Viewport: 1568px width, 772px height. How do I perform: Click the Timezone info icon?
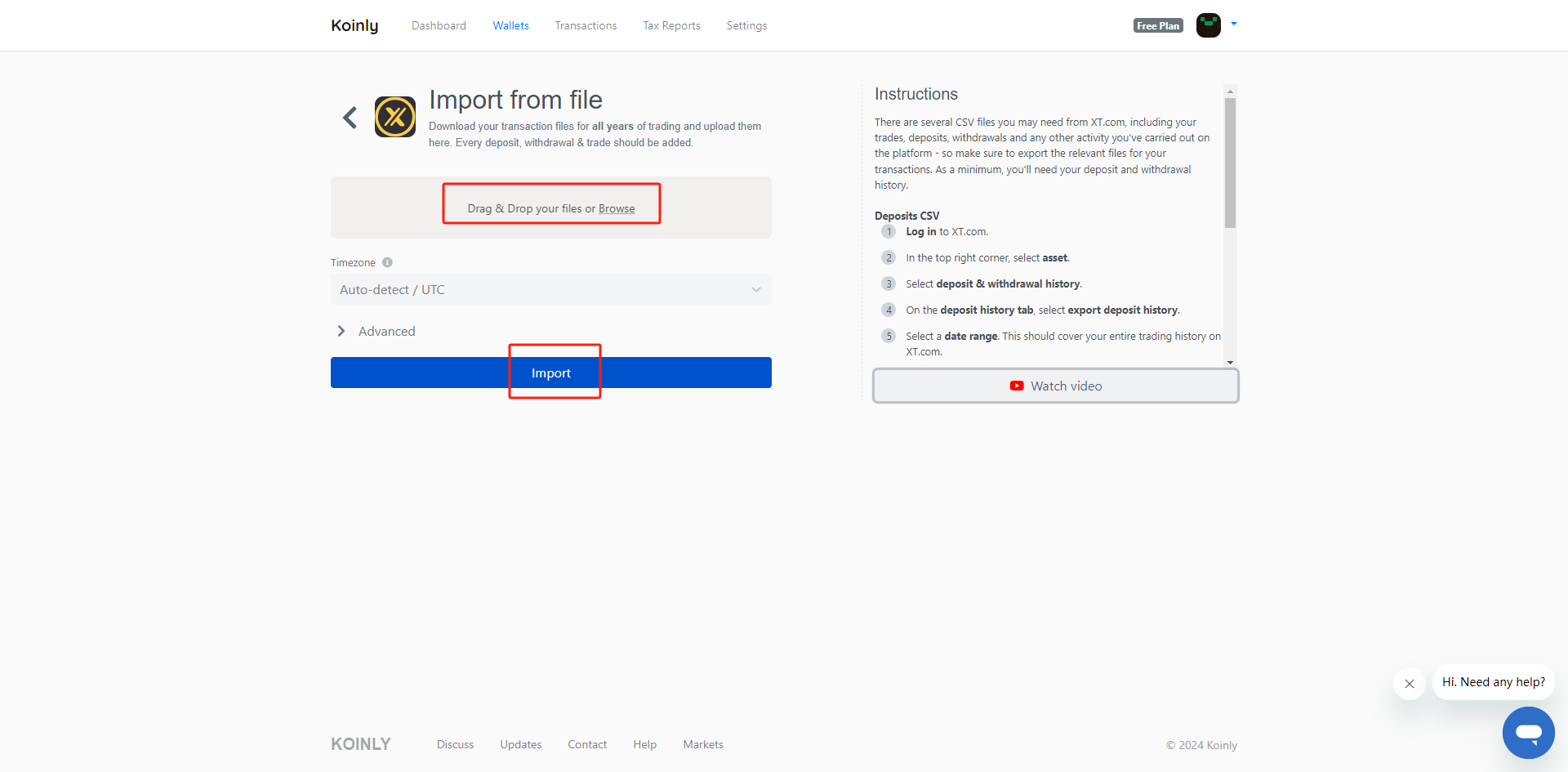pyautogui.click(x=387, y=262)
